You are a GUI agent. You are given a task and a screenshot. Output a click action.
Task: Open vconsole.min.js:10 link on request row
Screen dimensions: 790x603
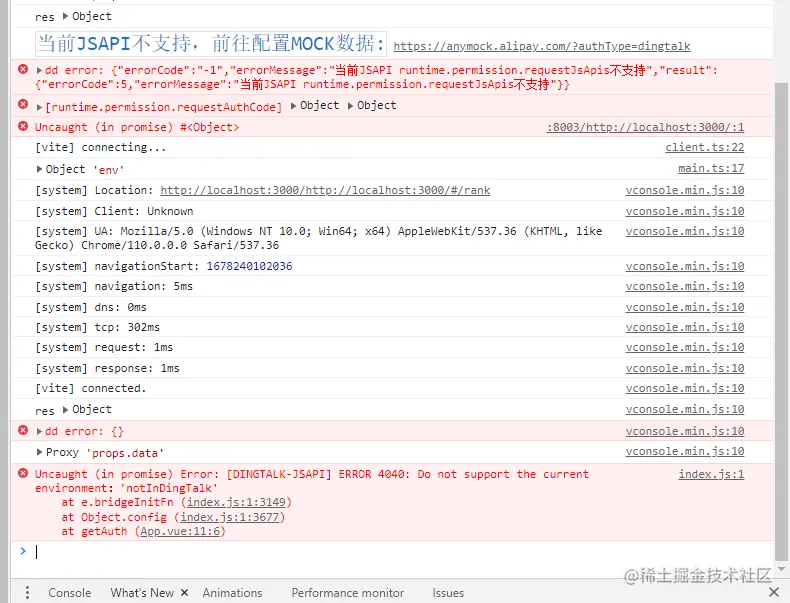point(685,348)
